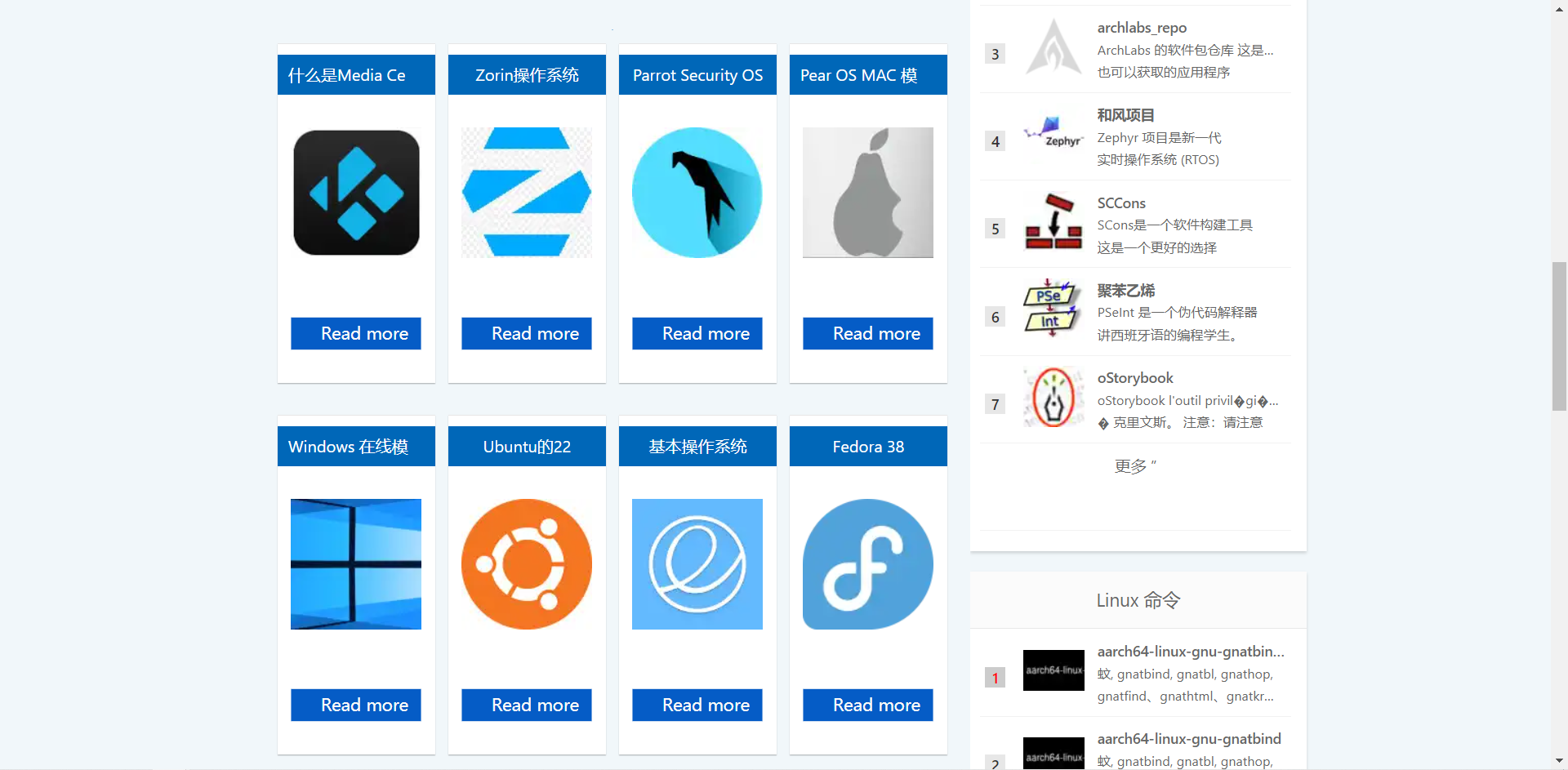1568x770 pixels.
Task: Open the elementary OS logo image
Action: coord(697,564)
